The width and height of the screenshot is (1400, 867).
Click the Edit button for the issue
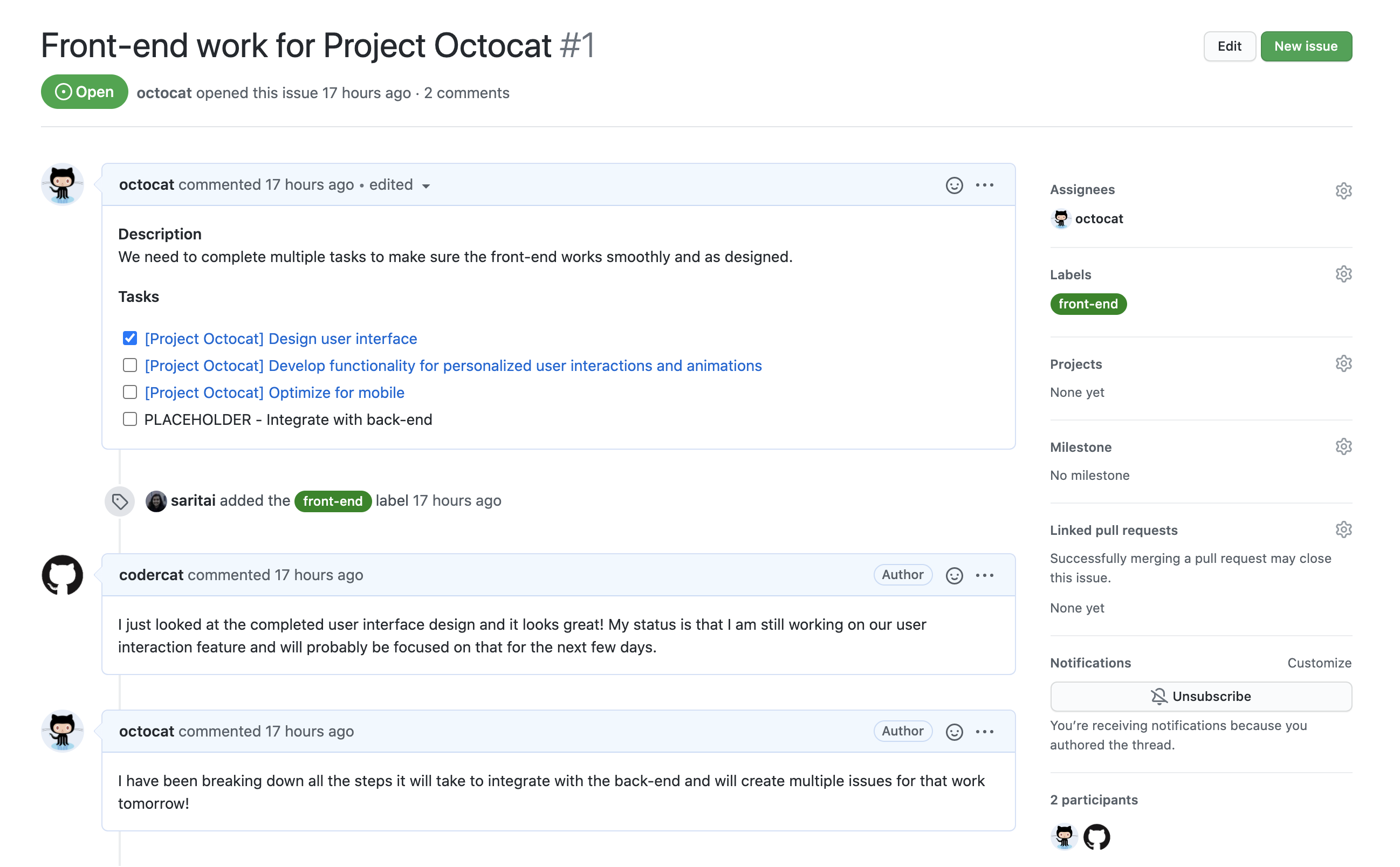click(1229, 45)
